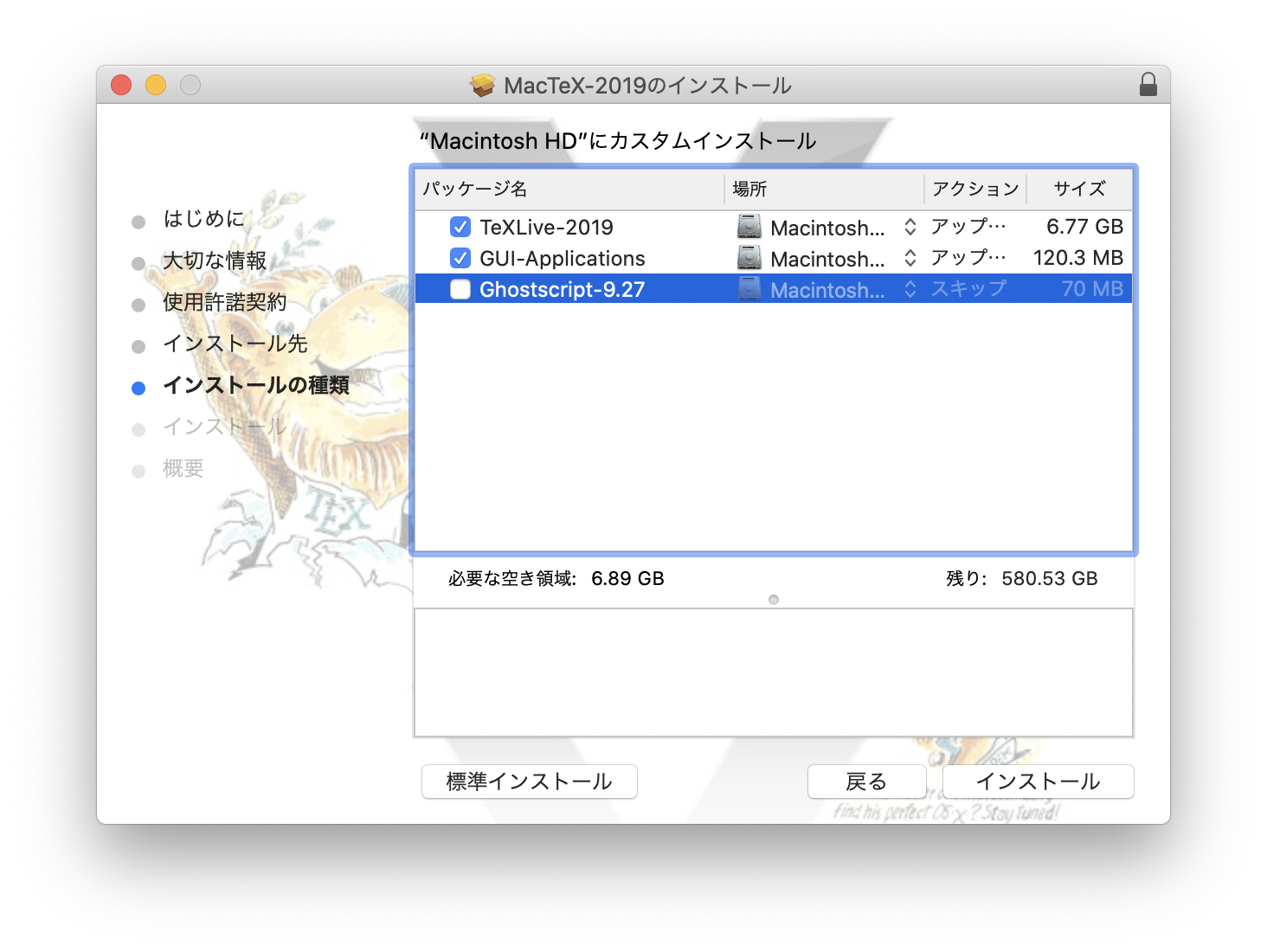Image resolution: width=1267 pixels, height=952 pixels.
Task: Uncheck the TeXLive-2019 package checkbox
Action: tap(460, 227)
